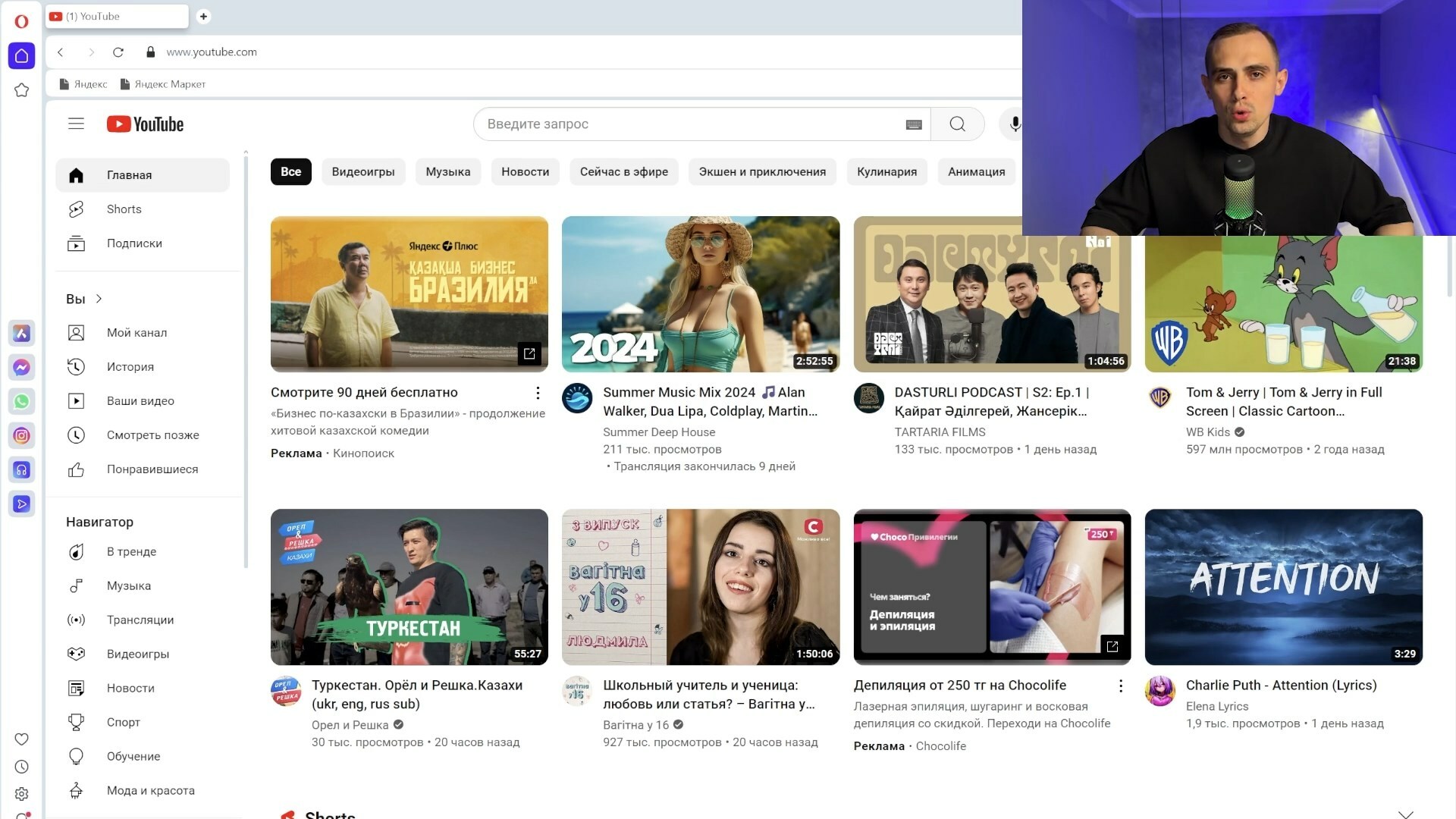
Task: Expand the 'Вы' section chevron
Action: click(99, 299)
